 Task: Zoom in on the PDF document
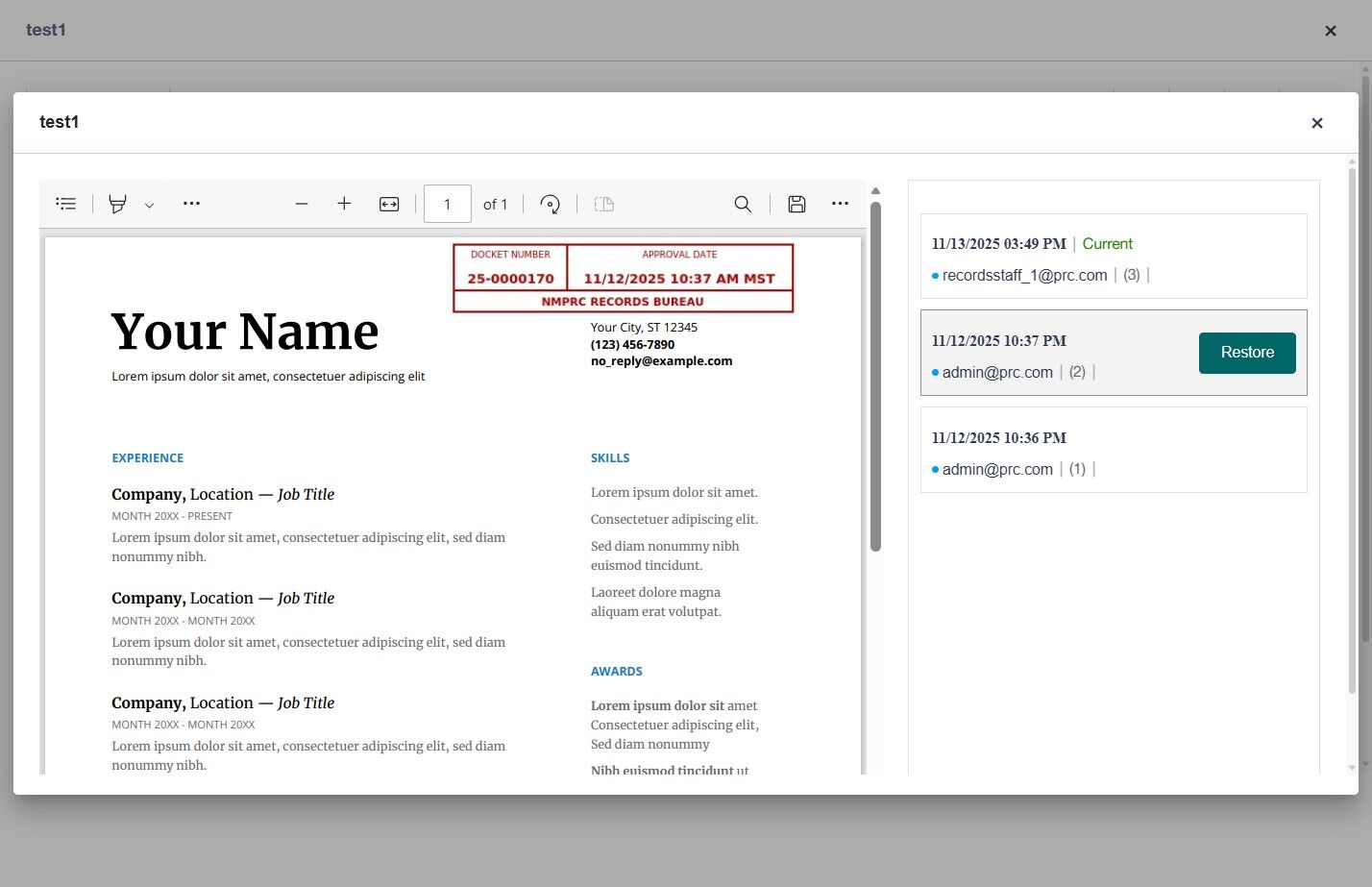344,204
